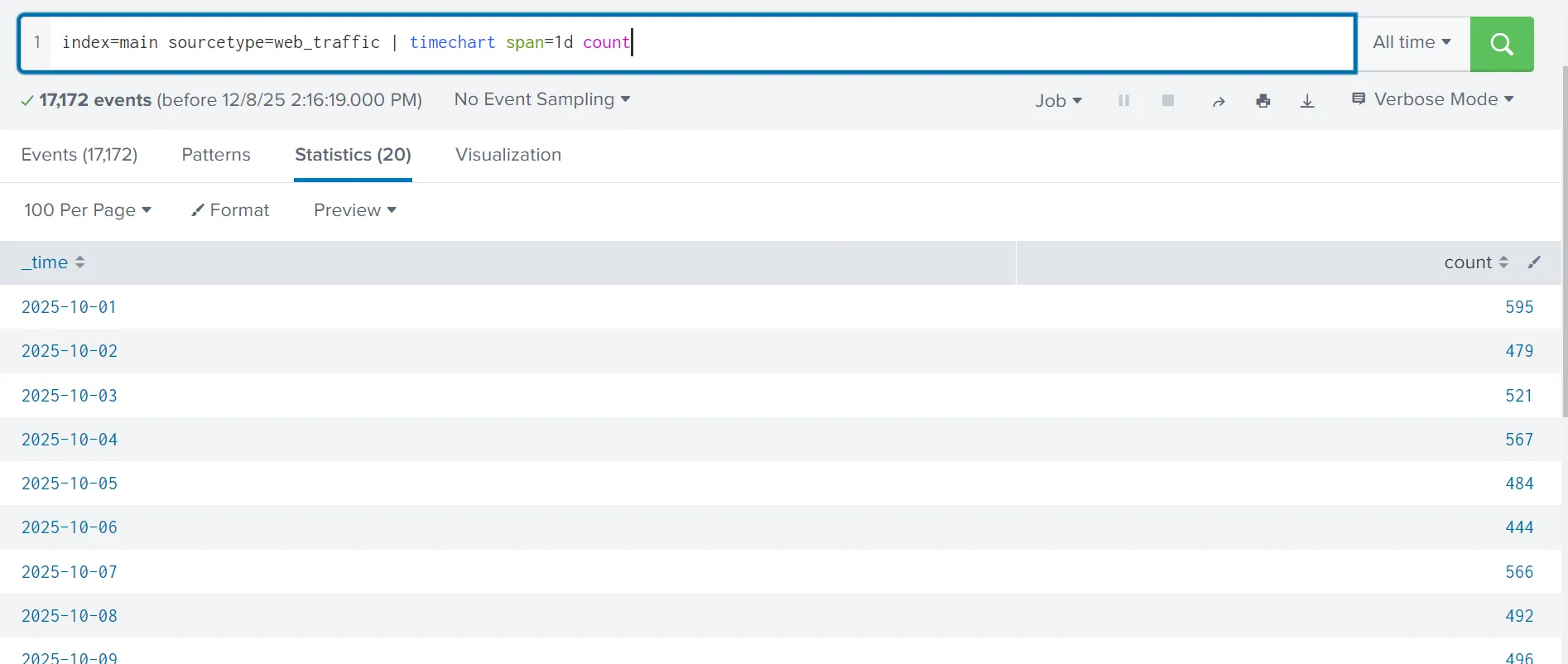Click the 2025-10-03 time cell
Image resolution: width=1568 pixels, height=664 pixels.
pyautogui.click(x=70, y=396)
